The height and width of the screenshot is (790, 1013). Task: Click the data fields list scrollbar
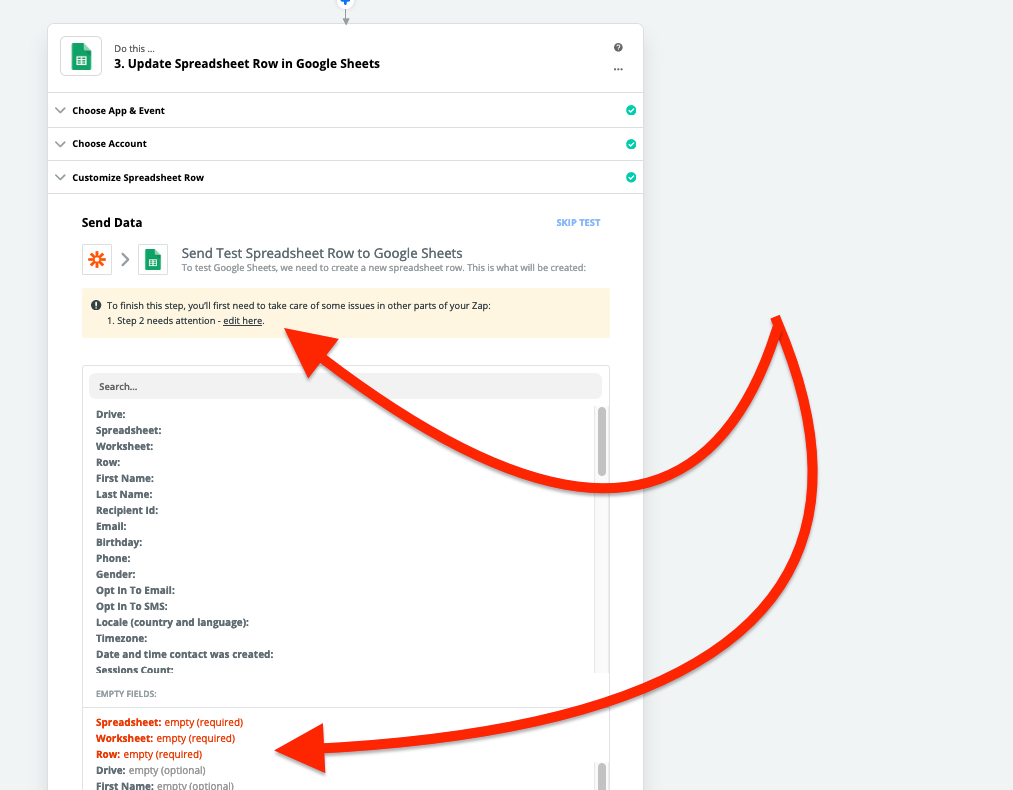click(x=602, y=441)
